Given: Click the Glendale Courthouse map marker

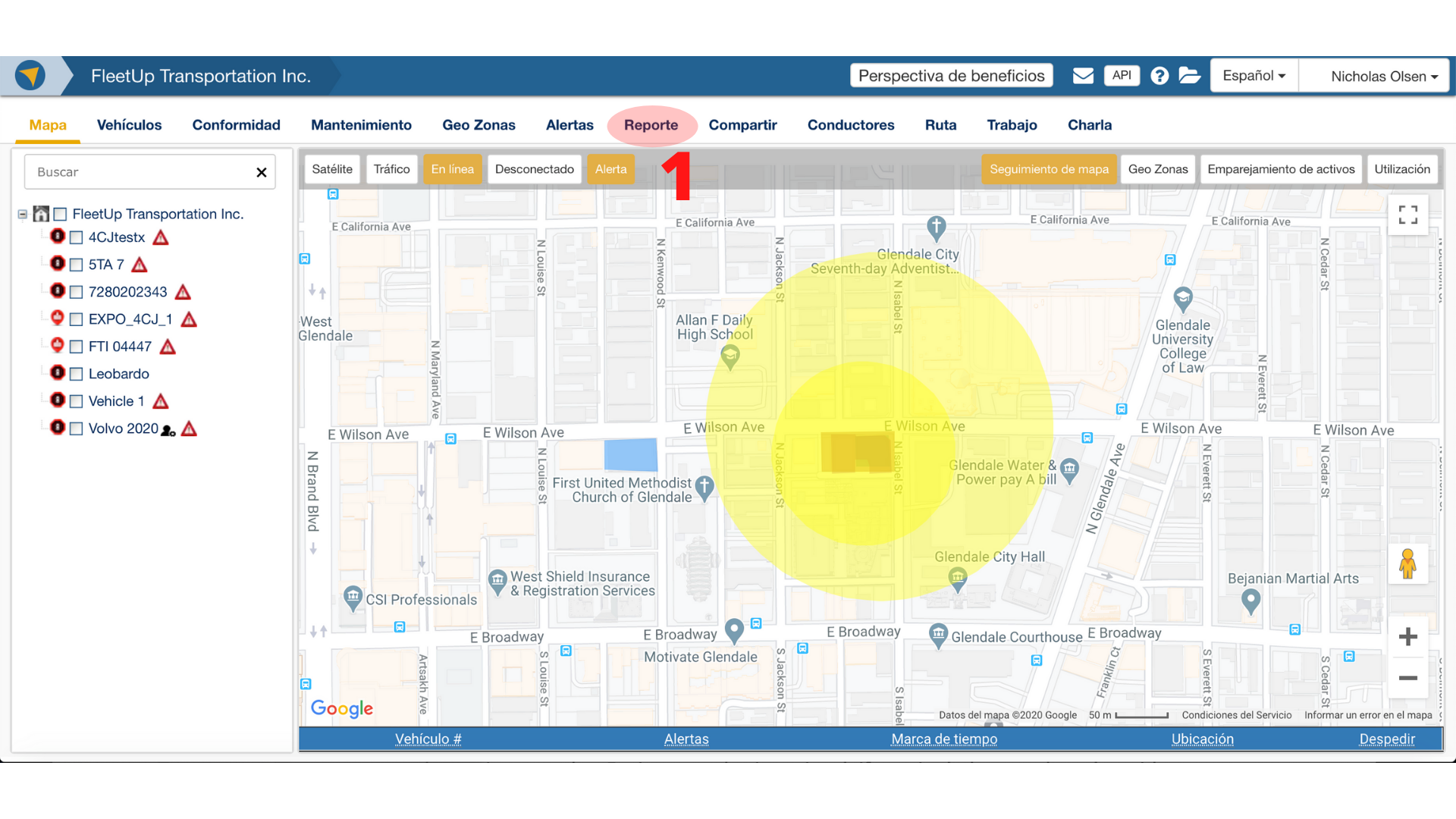Looking at the screenshot, I should 939,635.
